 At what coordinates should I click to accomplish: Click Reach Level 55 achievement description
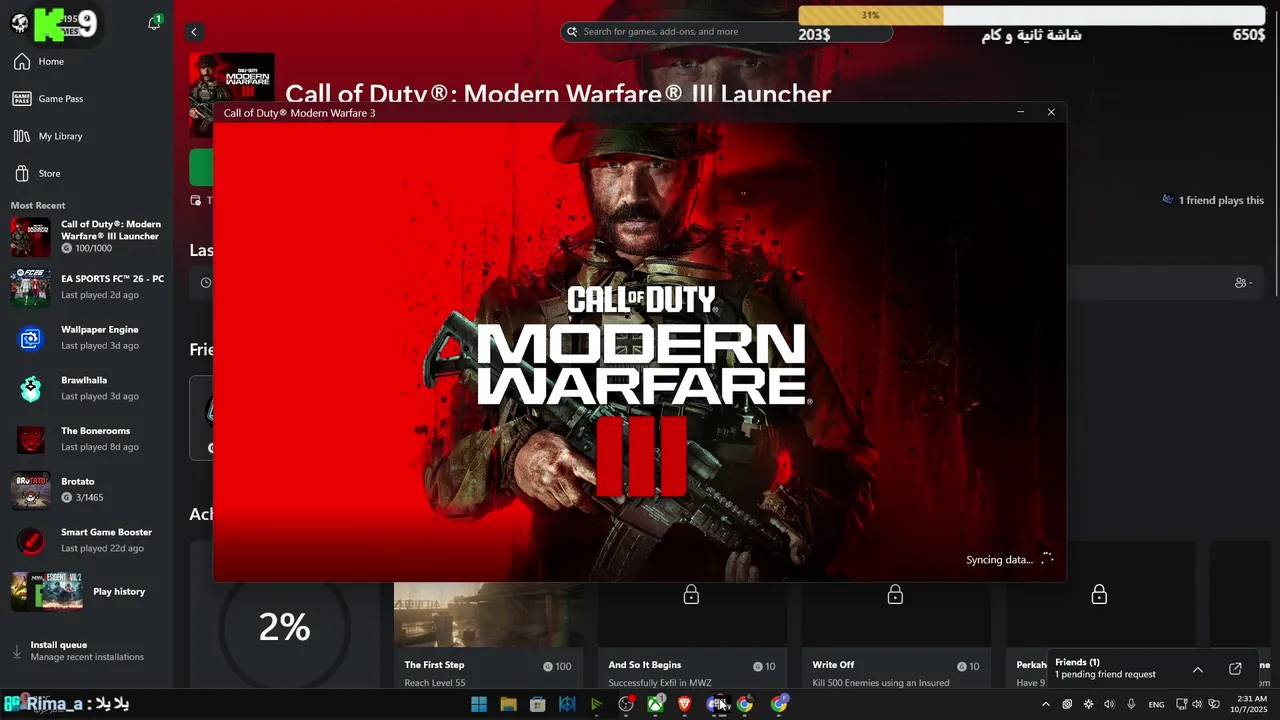click(435, 683)
